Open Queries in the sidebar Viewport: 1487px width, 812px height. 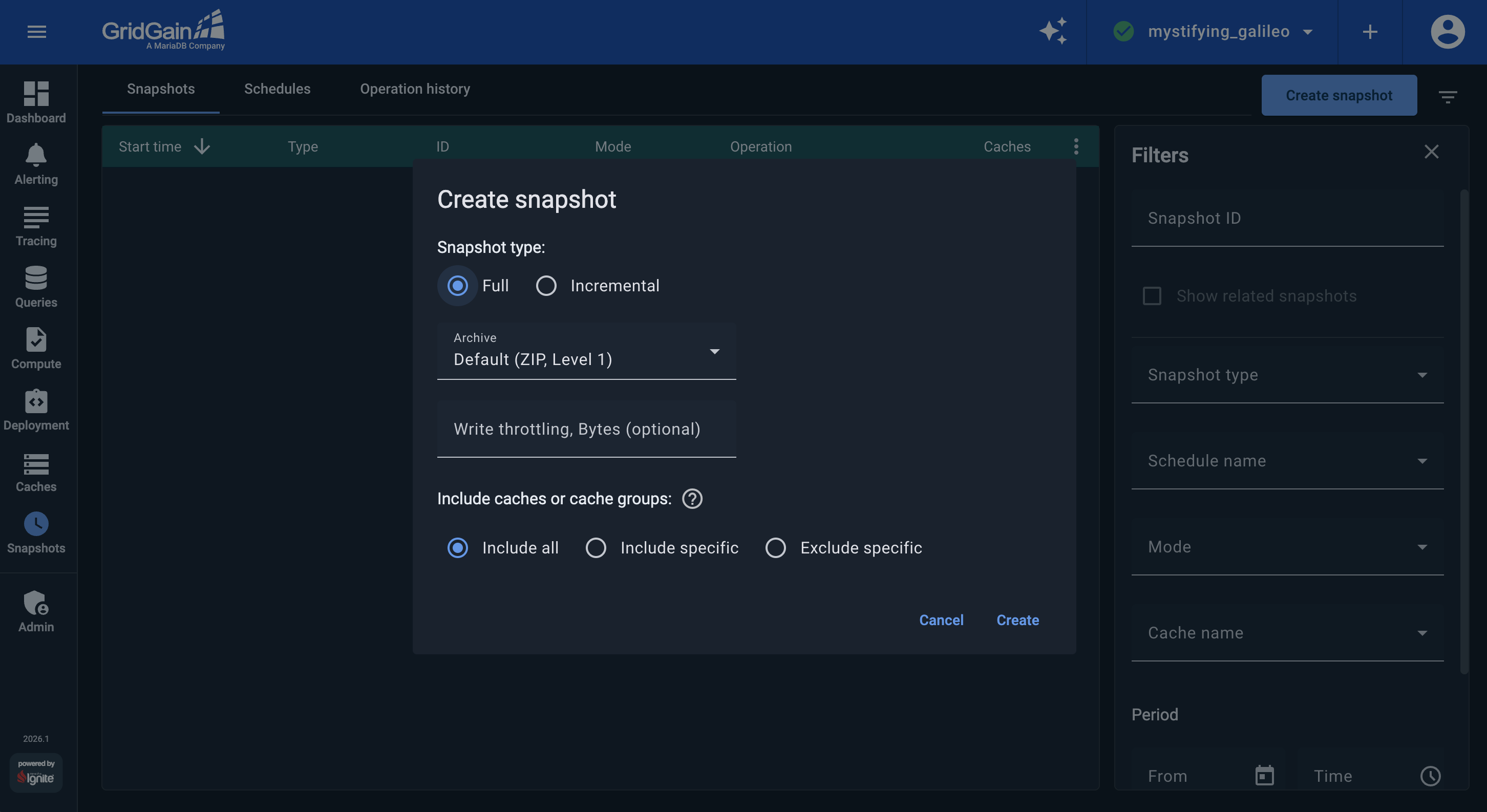pos(36,287)
